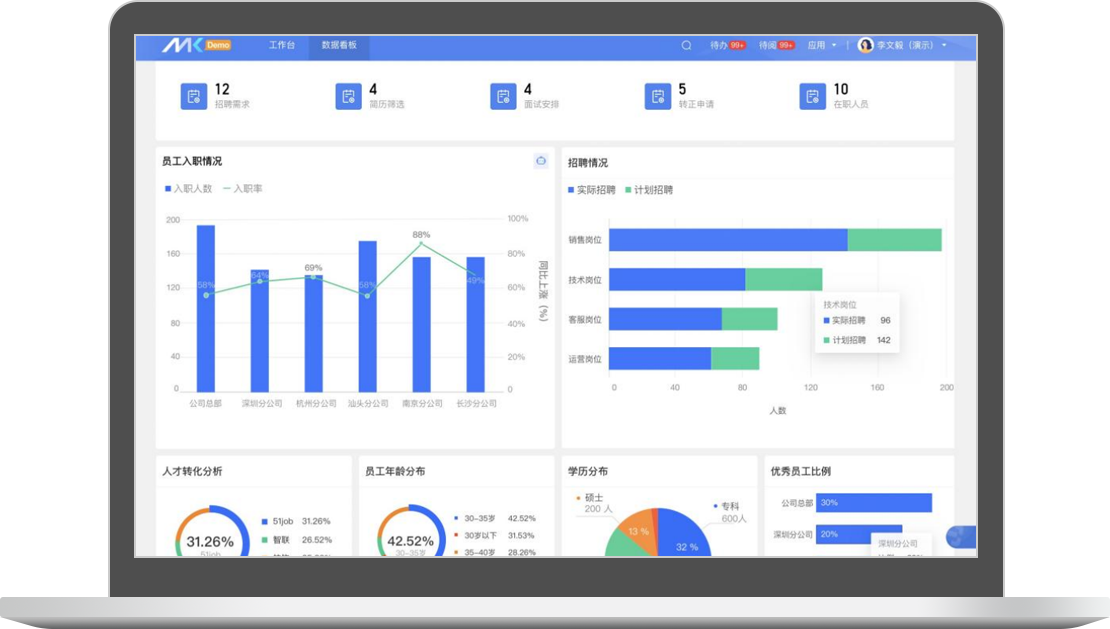Click the 在职人员 card icon
1110x629 pixels.
pos(812,97)
